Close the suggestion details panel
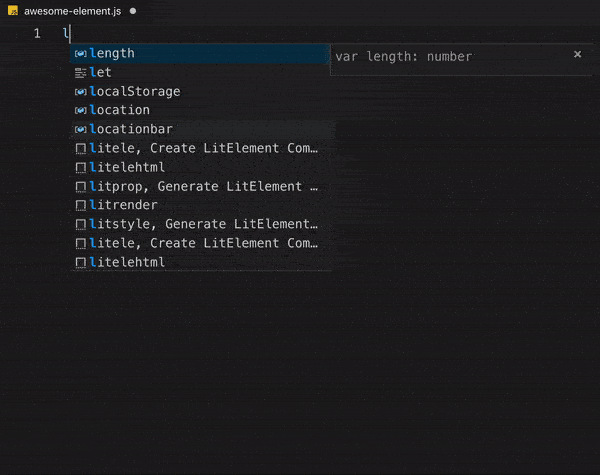The image size is (600, 475). (x=577, y=55)
